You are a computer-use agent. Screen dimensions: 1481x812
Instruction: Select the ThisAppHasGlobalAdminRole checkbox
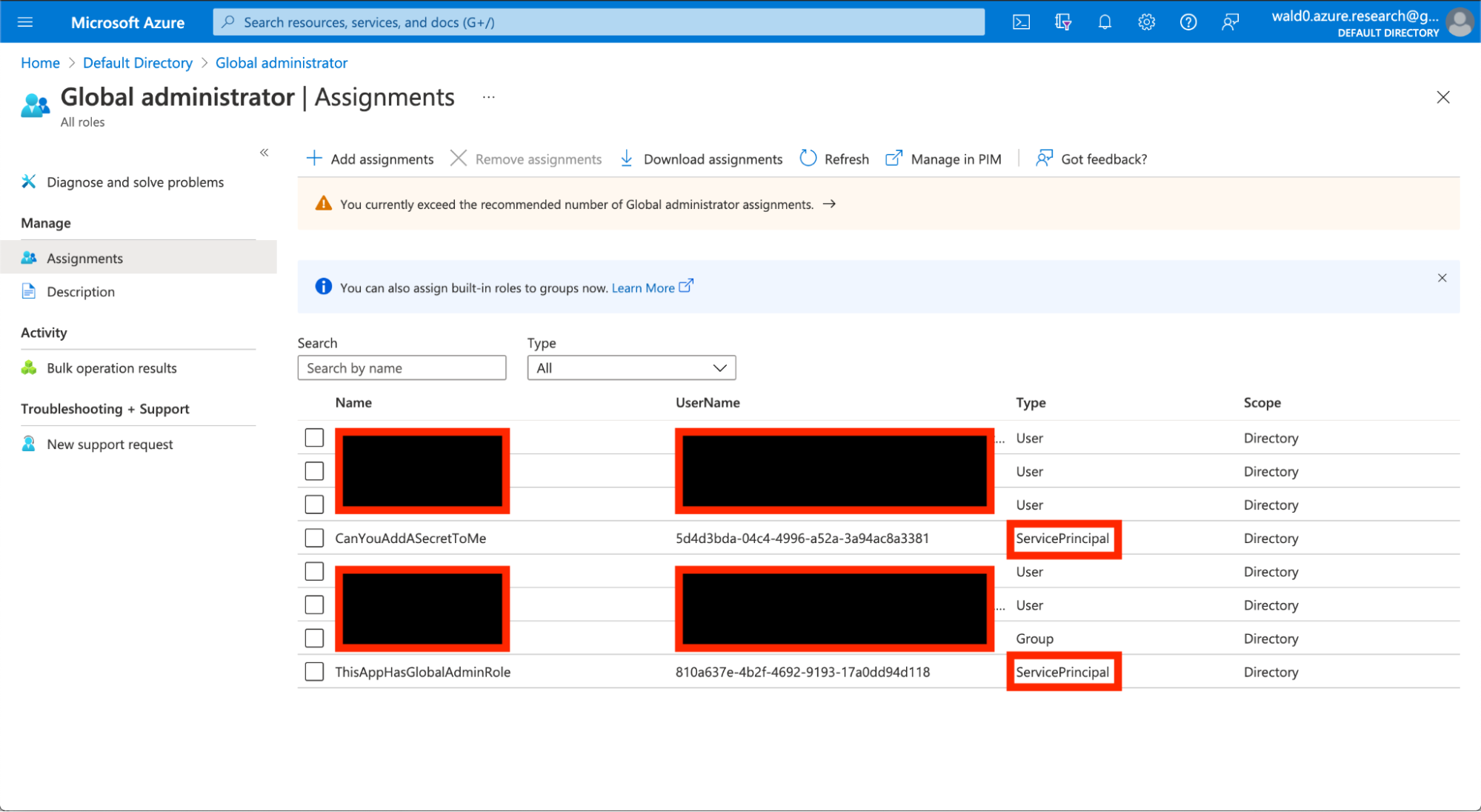[x=314, y=672]
